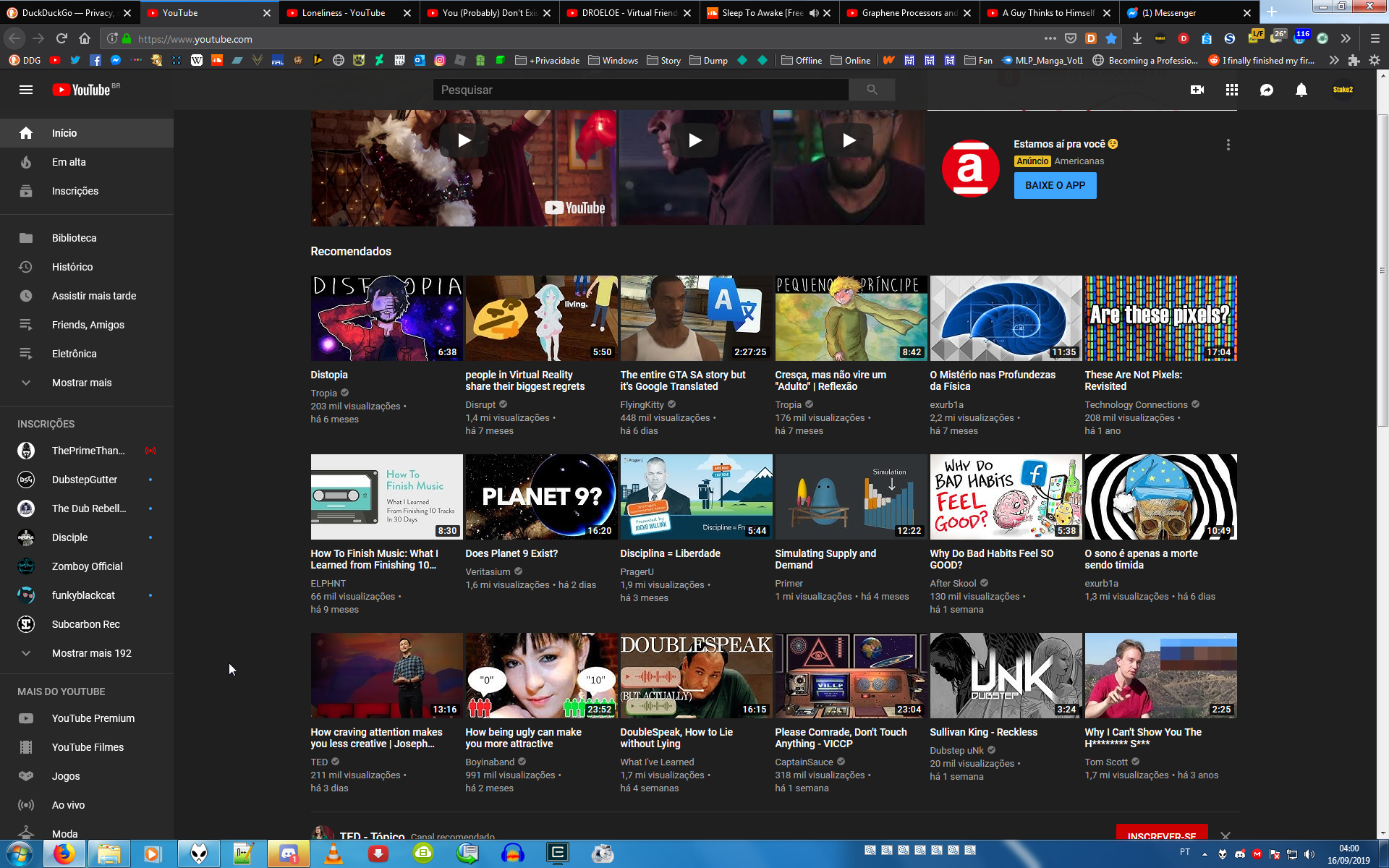Open Firefox from the taskbar
The width and height of the screenshot is (1389, 868).
coord(64,854)
